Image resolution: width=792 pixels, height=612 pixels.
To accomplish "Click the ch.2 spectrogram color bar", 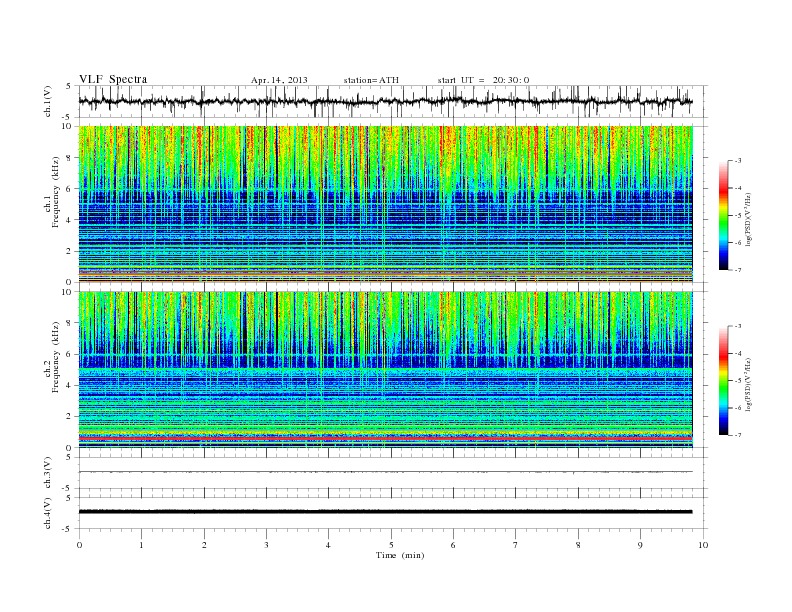I will coord(723,381).
